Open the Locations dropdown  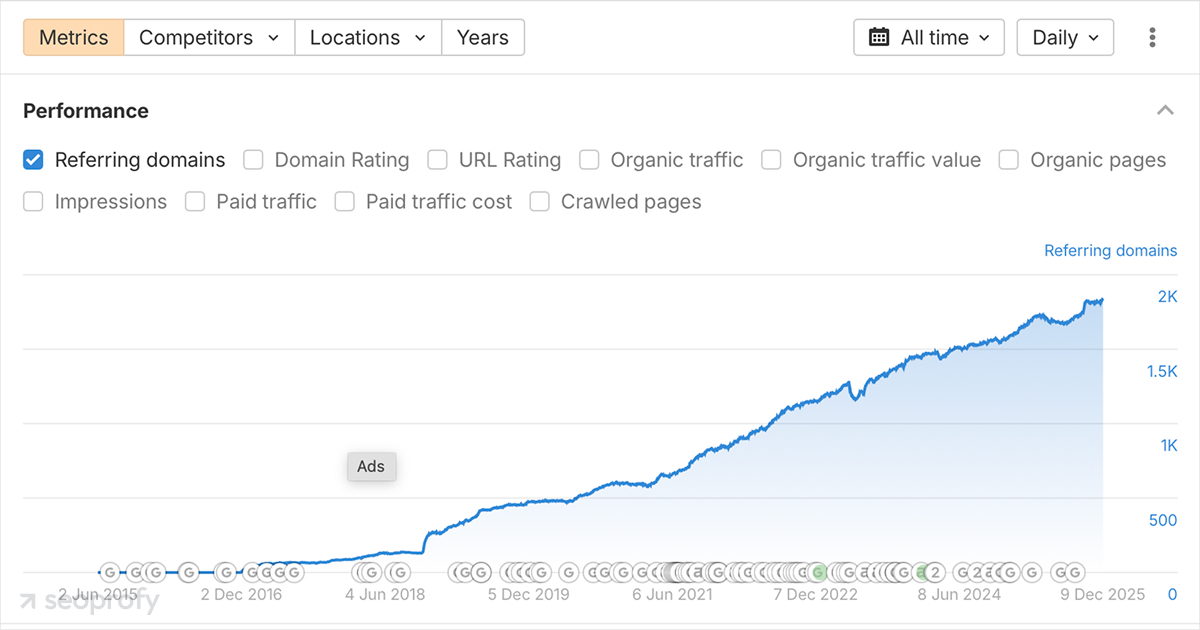click(x=368, y=37)
